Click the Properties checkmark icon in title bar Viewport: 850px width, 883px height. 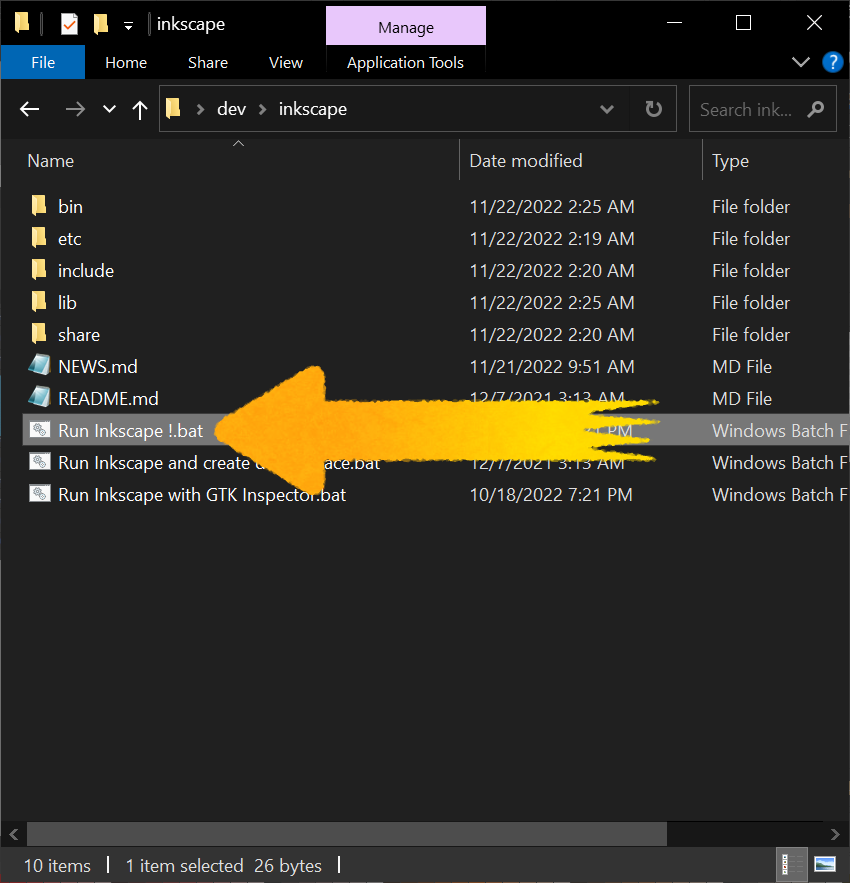(x=69, y=24)
